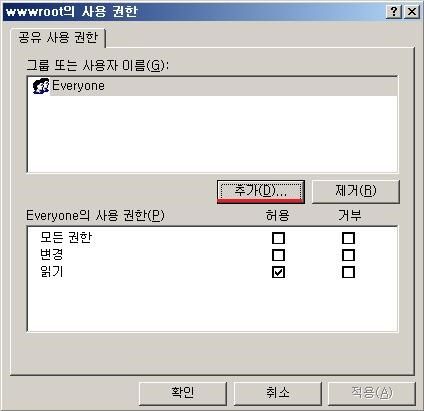Close the wwwroot permissions dialog
This screenshot has height=411, width=424.
click(412, 12)
